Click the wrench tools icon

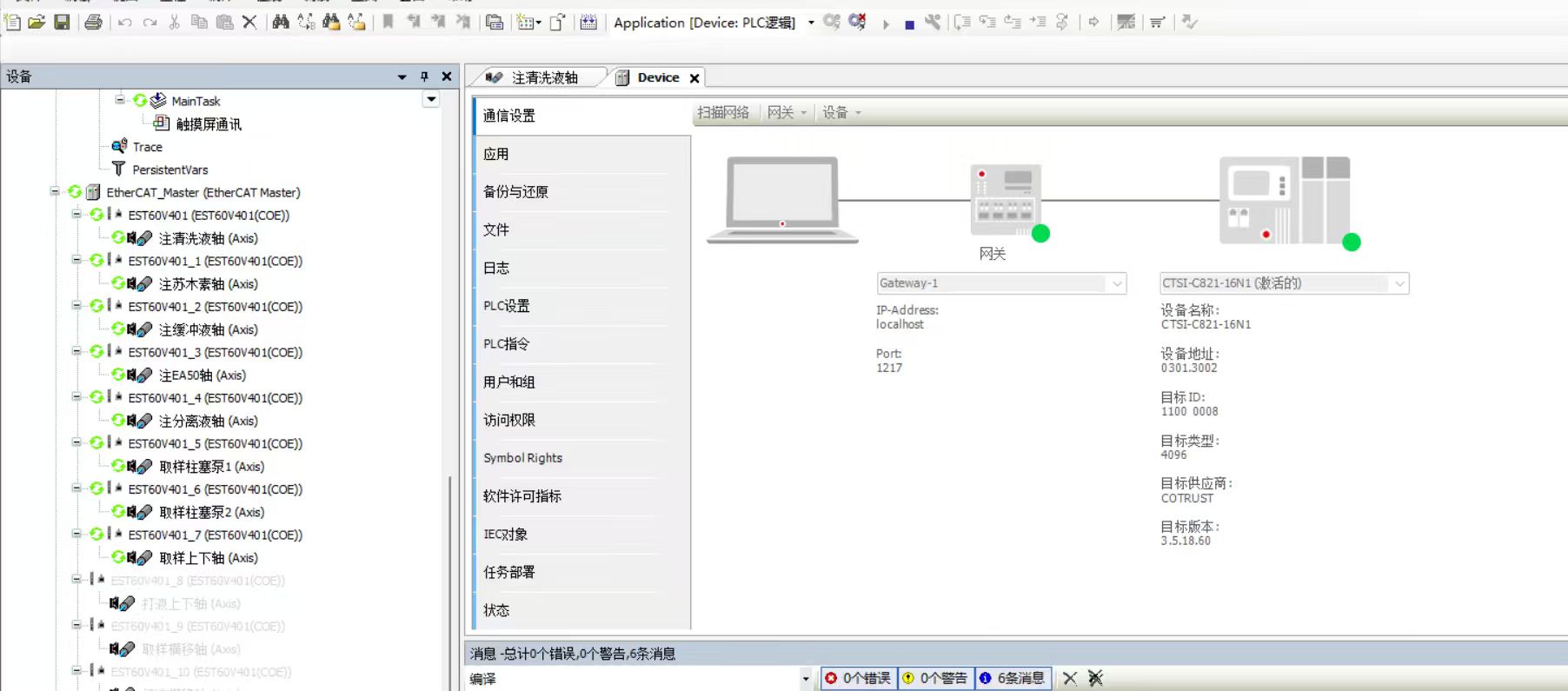pyautogui.click(x=933, y=22)
